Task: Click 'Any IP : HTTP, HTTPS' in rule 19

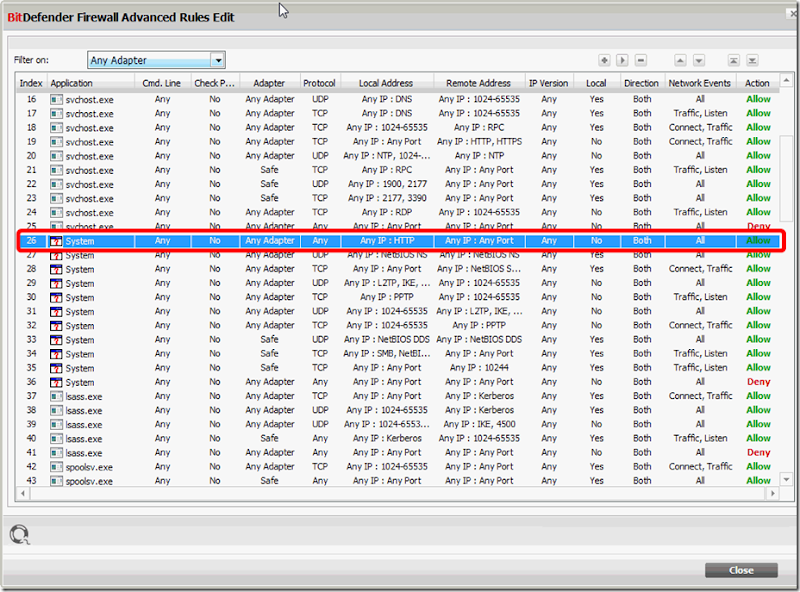Action: [x=480, y=141]
